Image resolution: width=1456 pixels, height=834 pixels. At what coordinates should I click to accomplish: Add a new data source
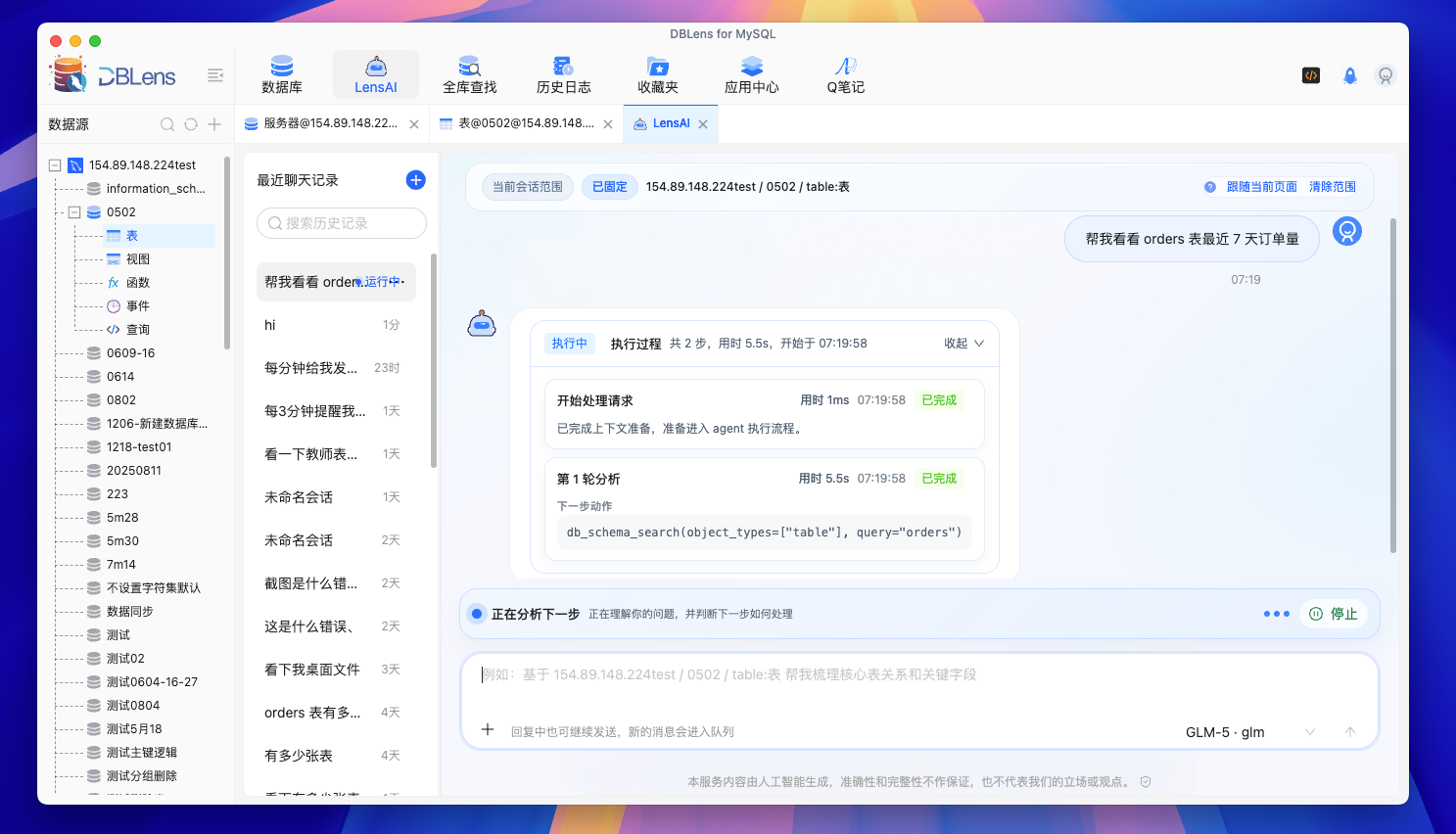pyautogui.click(x=214, y=124)
